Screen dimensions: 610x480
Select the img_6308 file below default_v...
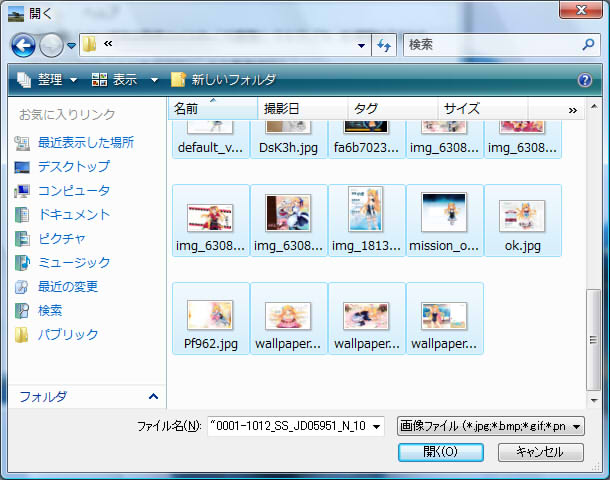(x=210, y=221)
